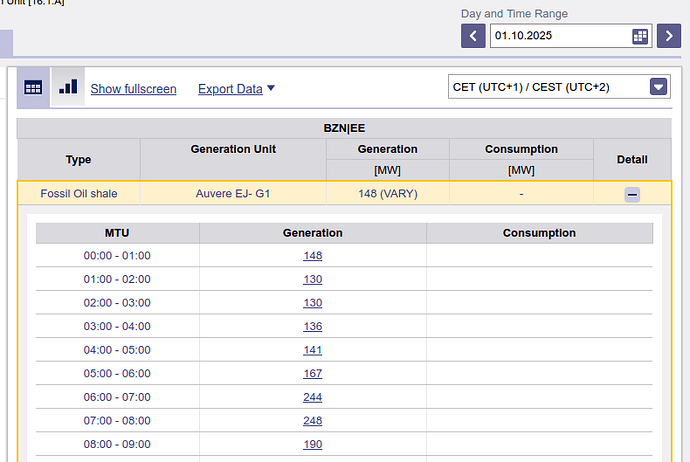Select MTU row 05:00 - 06:00
Image resolution: width=690 pixels, height=462 pixels.
(x=344, y=374)
